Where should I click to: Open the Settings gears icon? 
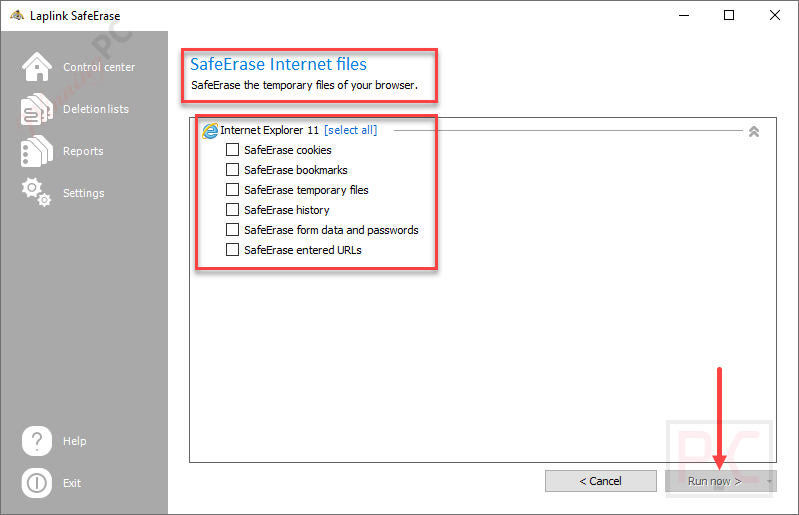tap(36, 192)
